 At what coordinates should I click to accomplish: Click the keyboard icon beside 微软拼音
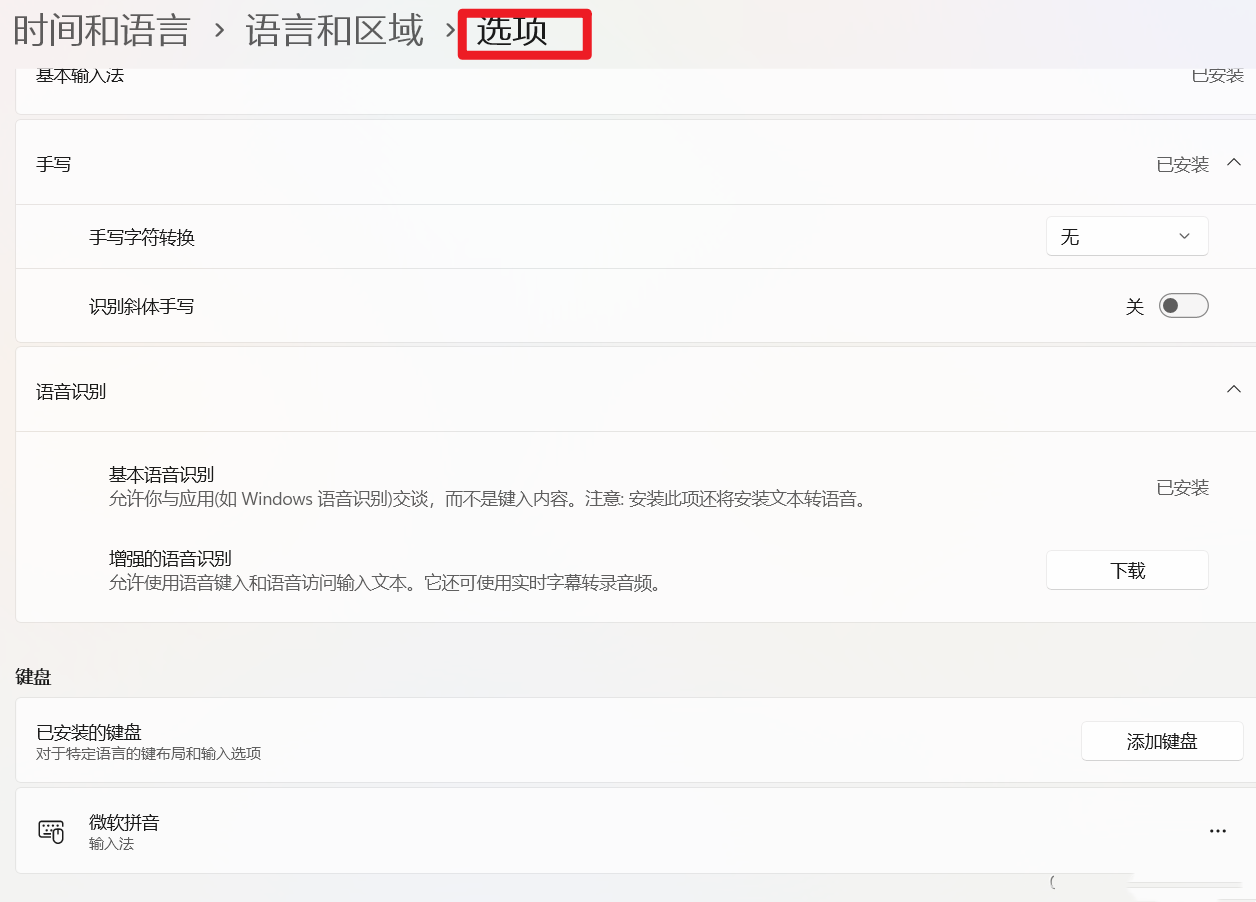tap(51, 830)
